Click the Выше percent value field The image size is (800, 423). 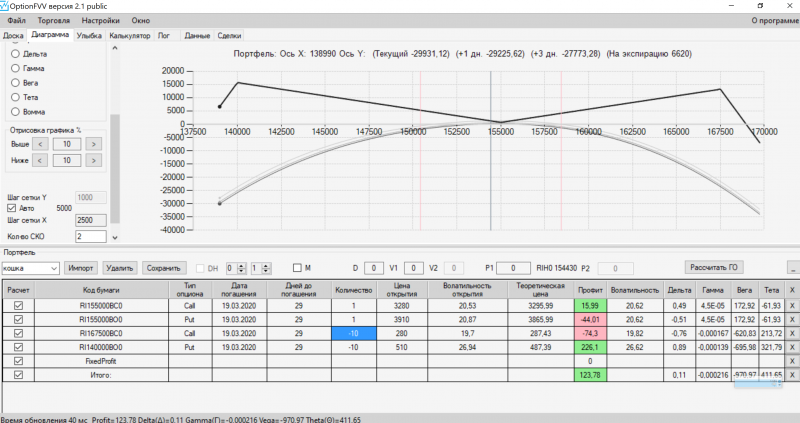click(x=67, y=144)
